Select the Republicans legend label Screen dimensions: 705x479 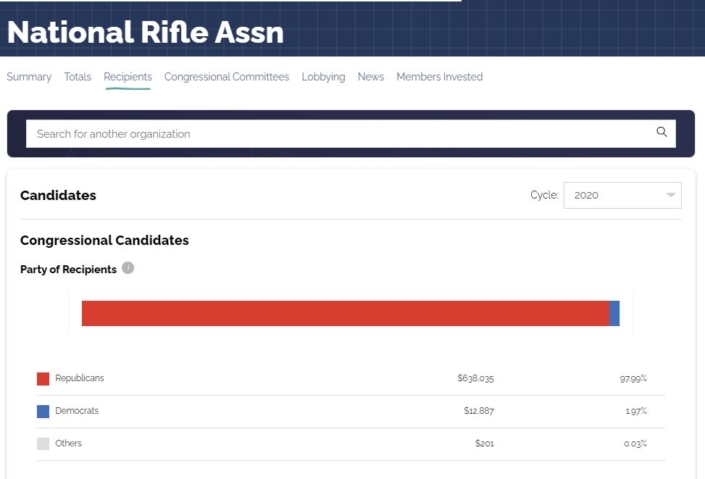79,379
